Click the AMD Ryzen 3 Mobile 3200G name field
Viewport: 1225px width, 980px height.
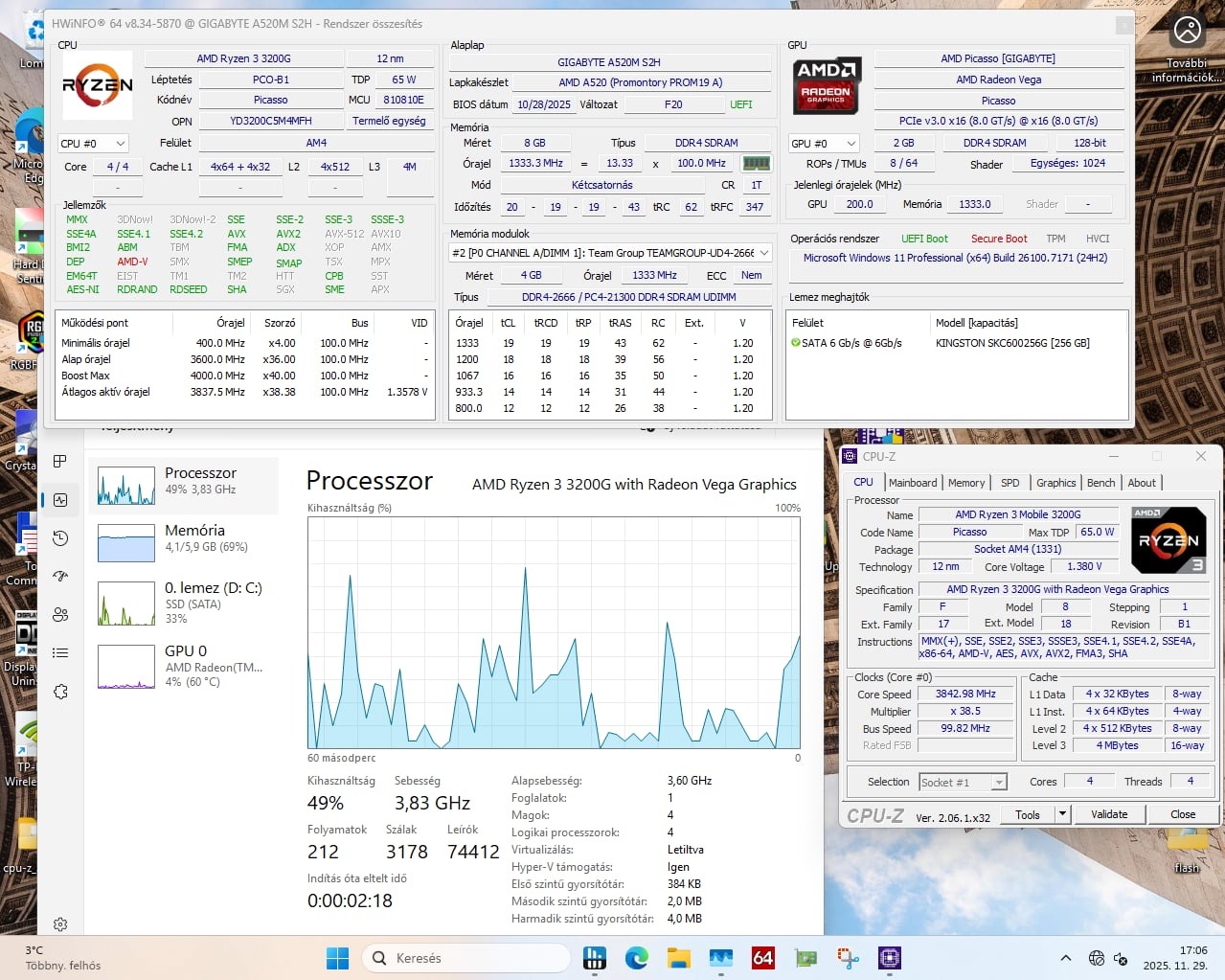tap(1017, 514)
